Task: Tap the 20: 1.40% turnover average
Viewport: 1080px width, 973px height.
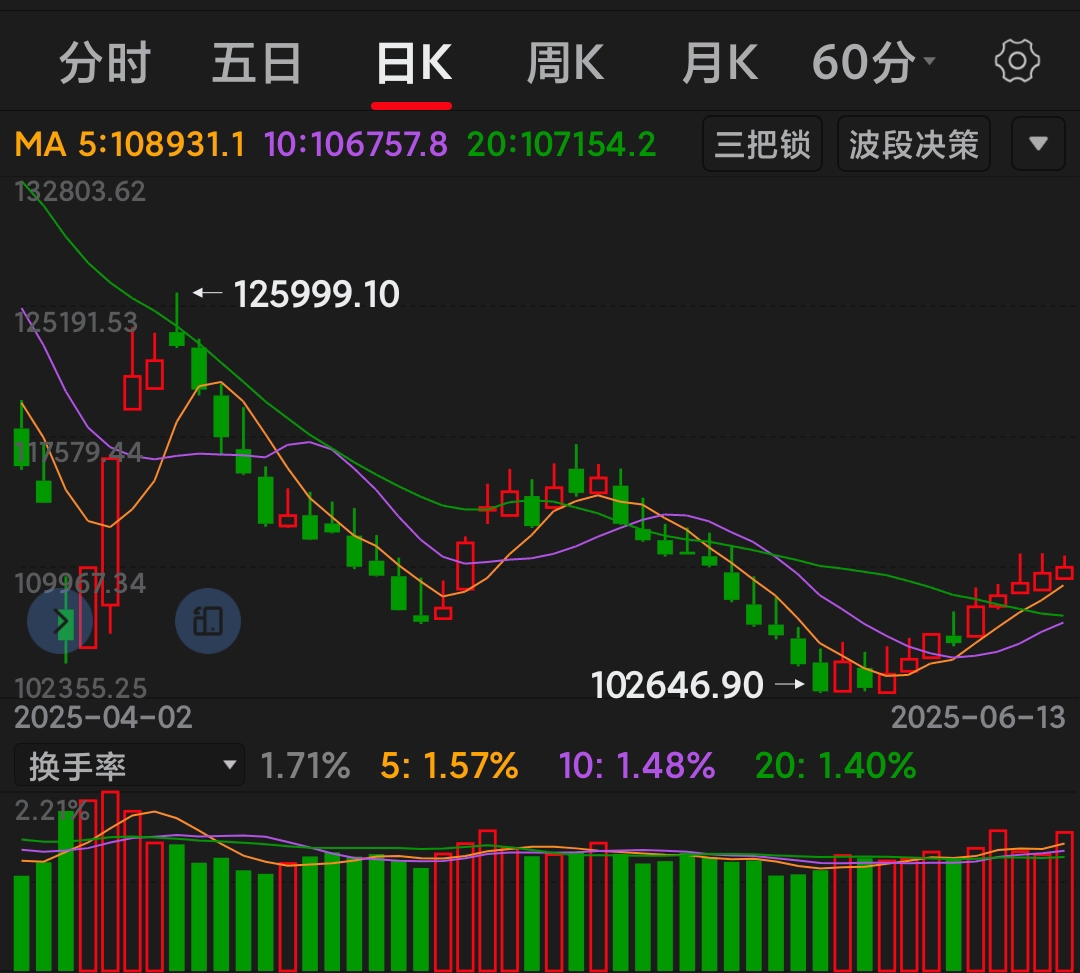Action: [835, 766]
